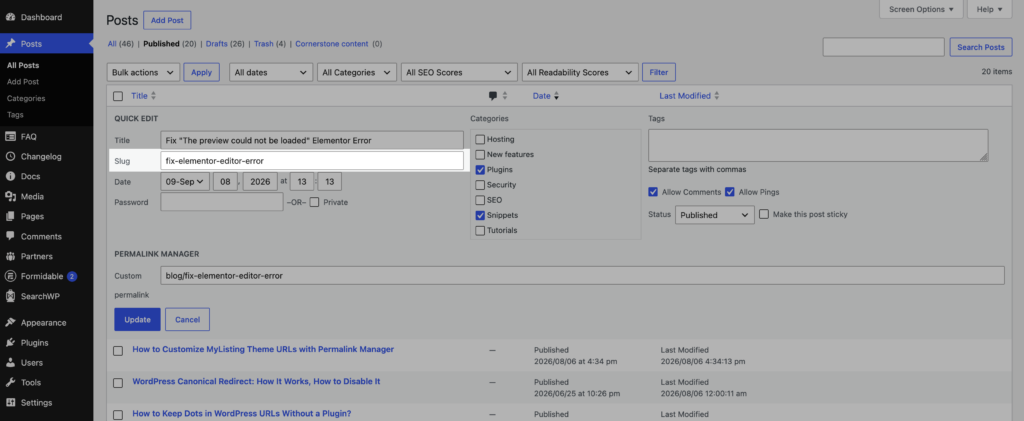
Task: Check the Security category
Action: tap(480, 185)
